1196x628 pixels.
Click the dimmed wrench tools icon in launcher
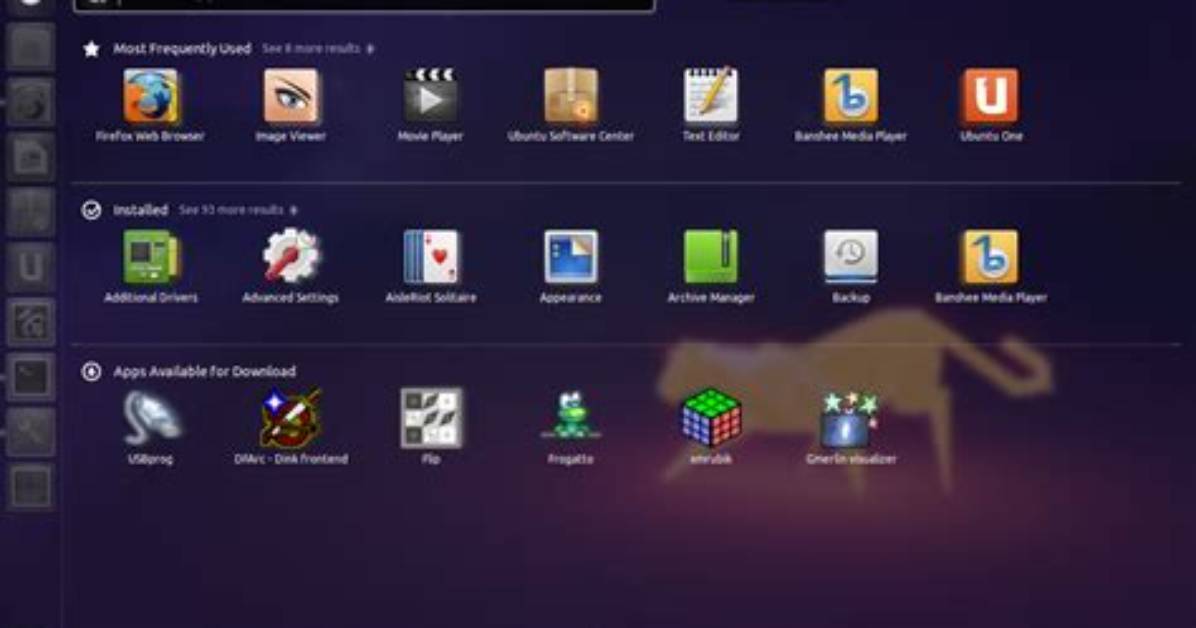pyautogui.click(x=31, y=432)
